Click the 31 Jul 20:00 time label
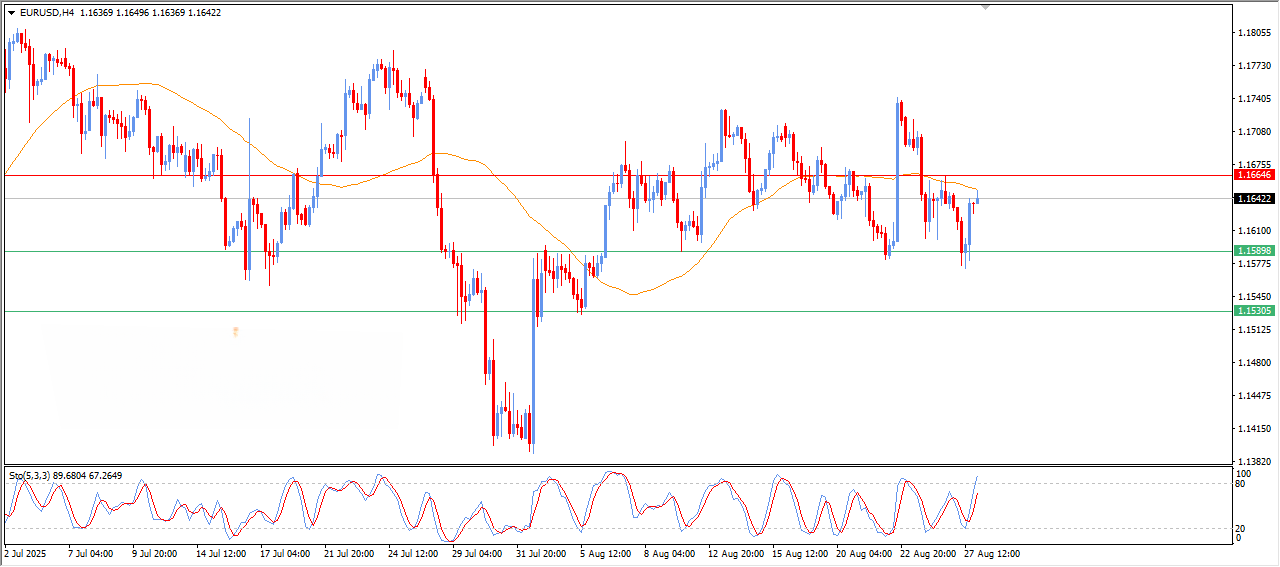Screen dimensions: 1280x567 click(x=541, y=553)
